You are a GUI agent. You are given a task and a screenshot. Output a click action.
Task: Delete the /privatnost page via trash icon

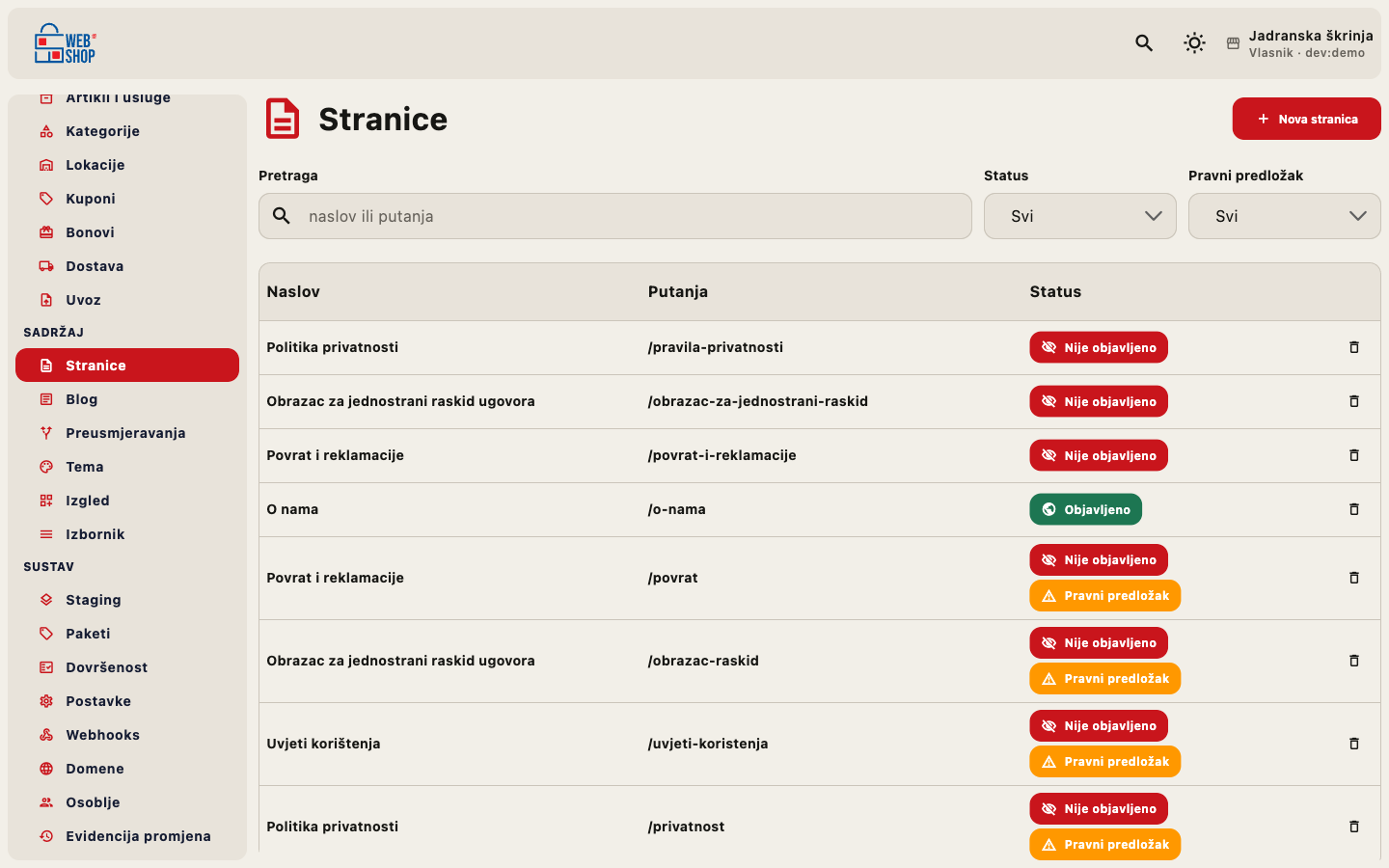click(x=1354, y=827)
